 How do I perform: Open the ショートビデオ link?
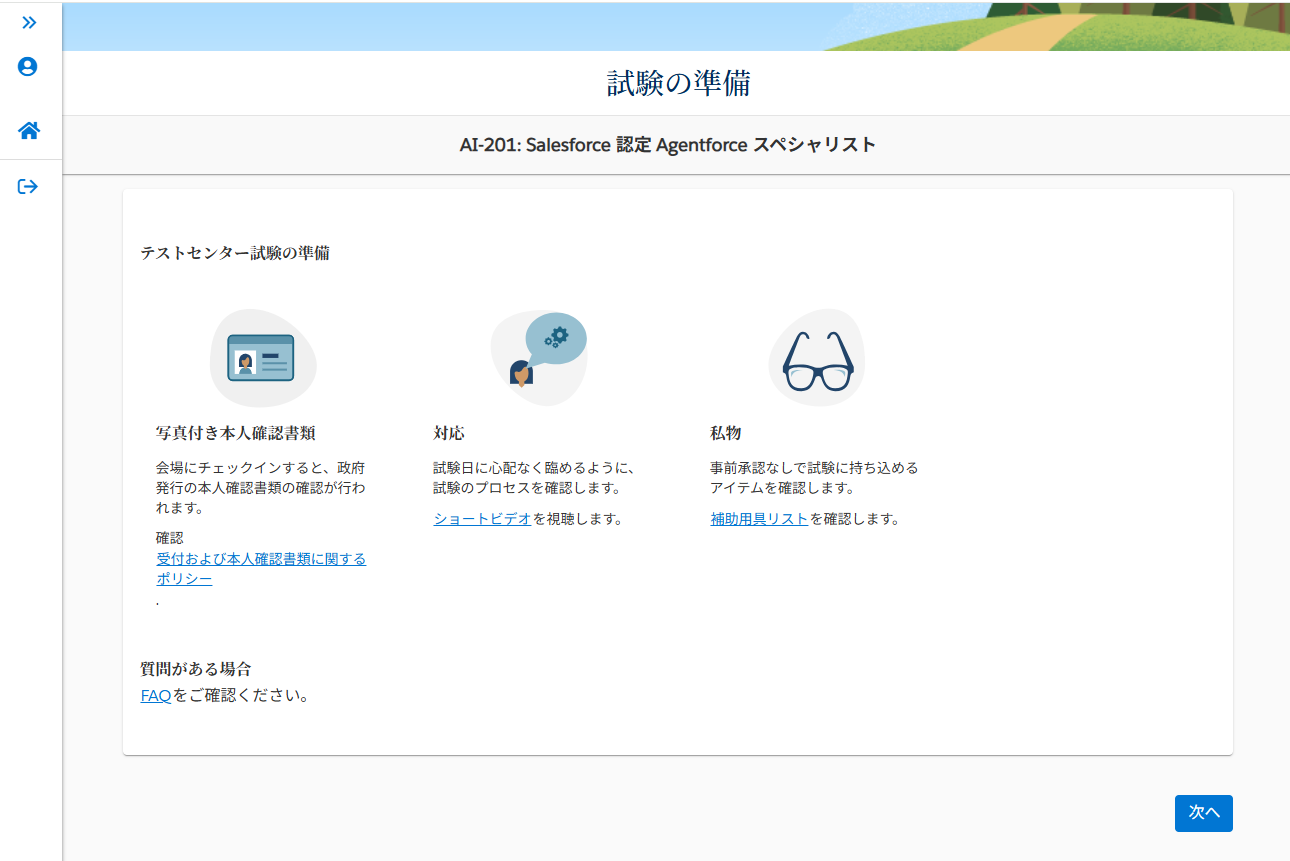(482, 519)
